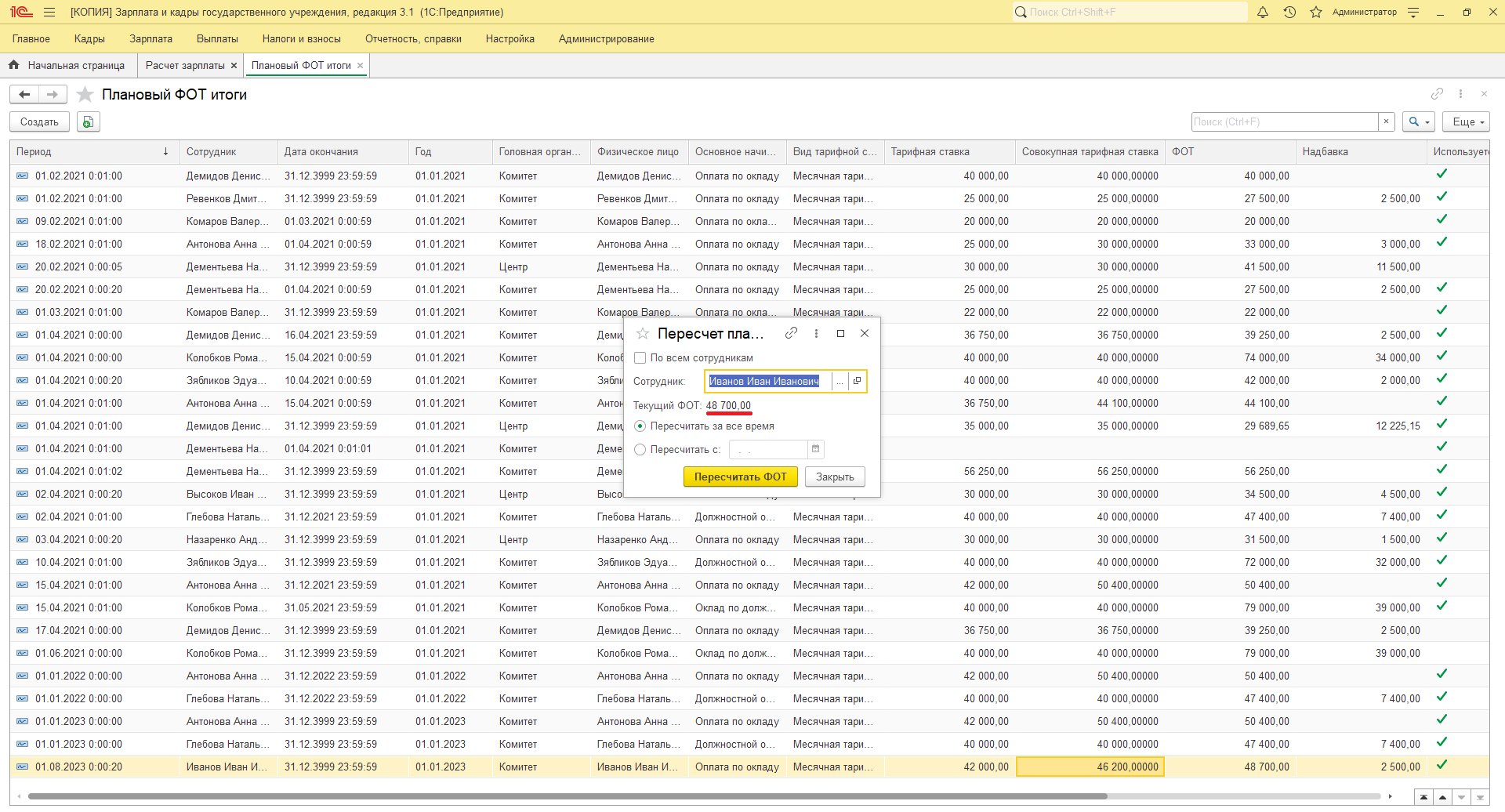Open the Отчетность, справки menu

pyautogui.click(x=413, y=38)
